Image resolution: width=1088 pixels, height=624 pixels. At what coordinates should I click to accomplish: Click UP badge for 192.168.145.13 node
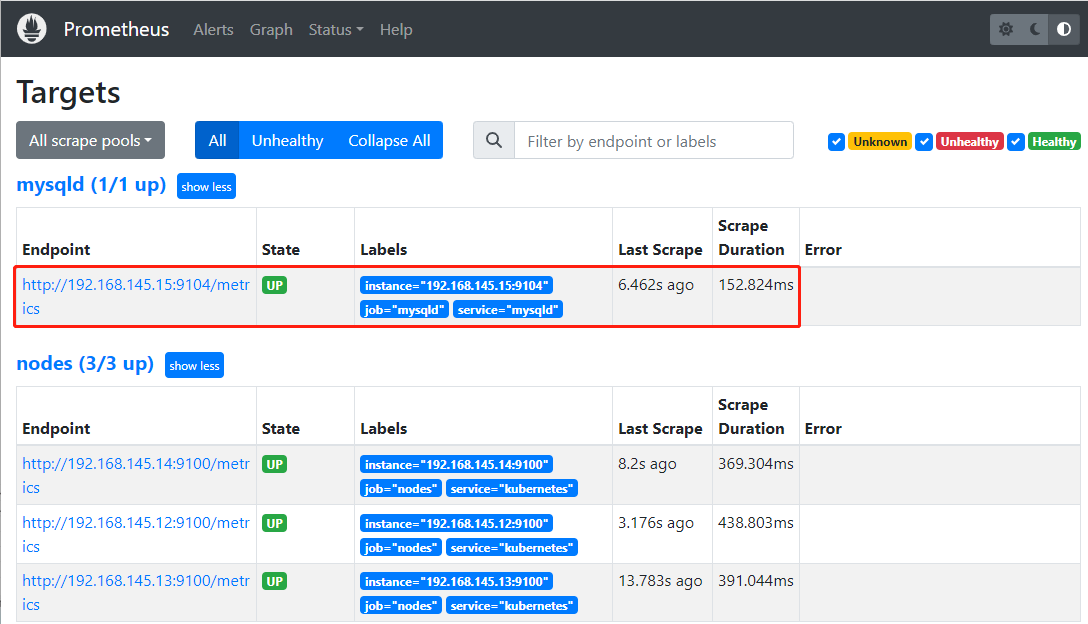pyautogui.click(x=275, y=582)
